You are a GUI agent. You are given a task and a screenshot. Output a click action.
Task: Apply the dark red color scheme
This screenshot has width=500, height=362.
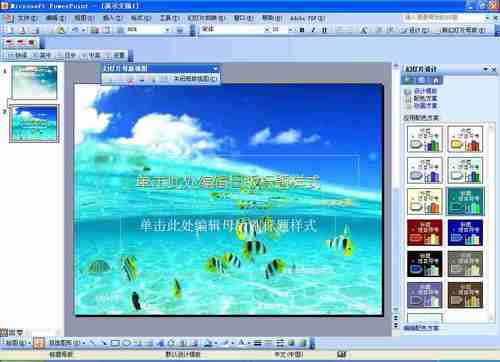point(425,232)
